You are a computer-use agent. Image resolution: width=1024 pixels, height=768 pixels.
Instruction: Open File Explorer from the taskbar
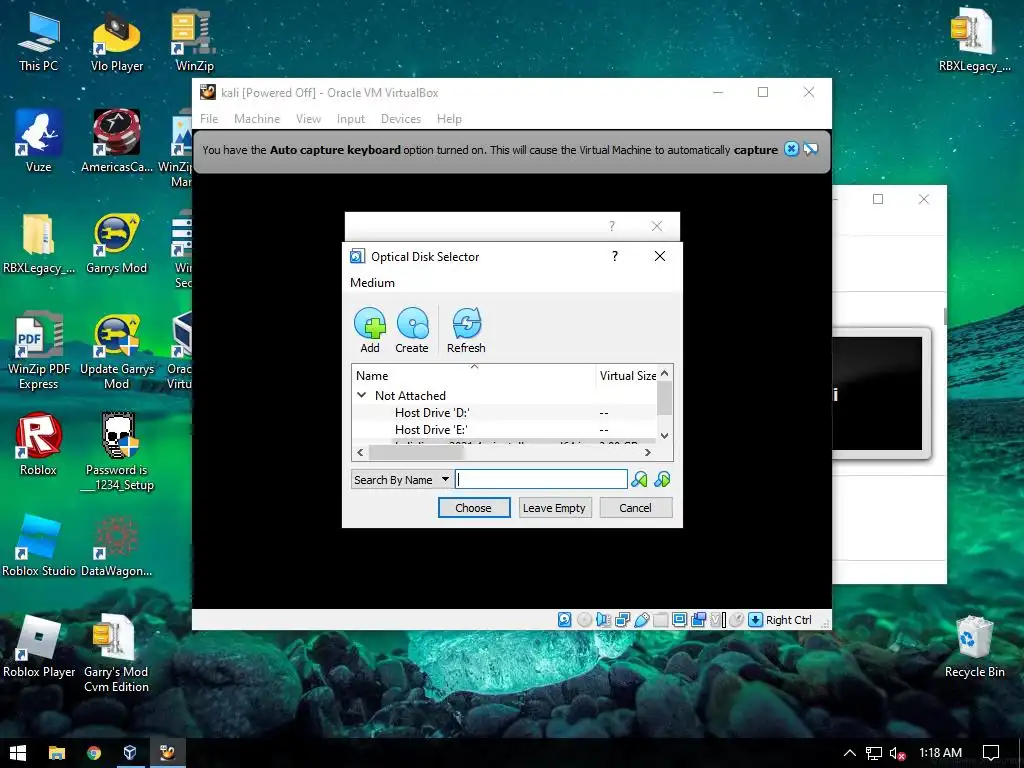[57, 753]
